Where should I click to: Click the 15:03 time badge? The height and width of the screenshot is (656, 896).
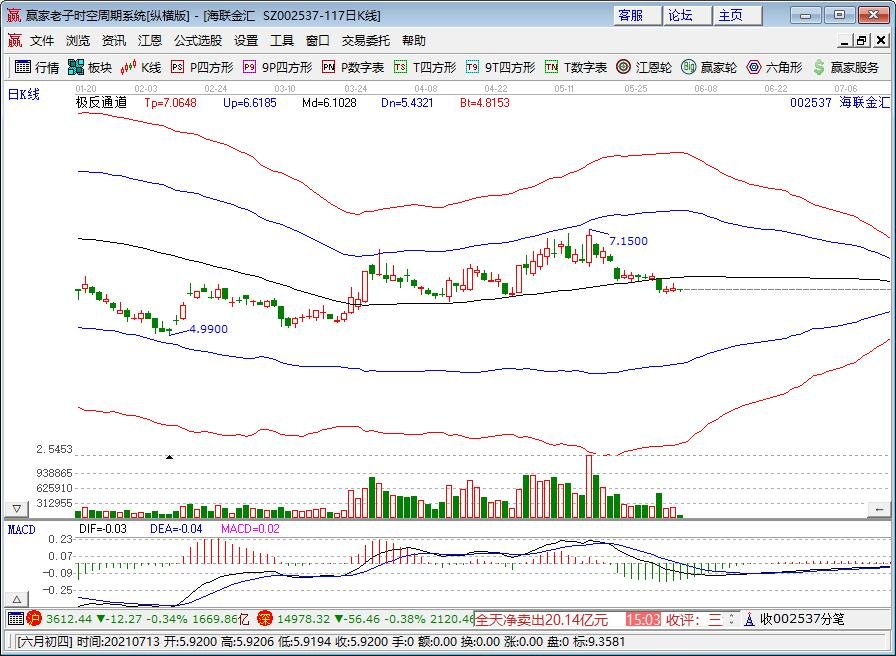pyautogui.click(x=643, y=619)
